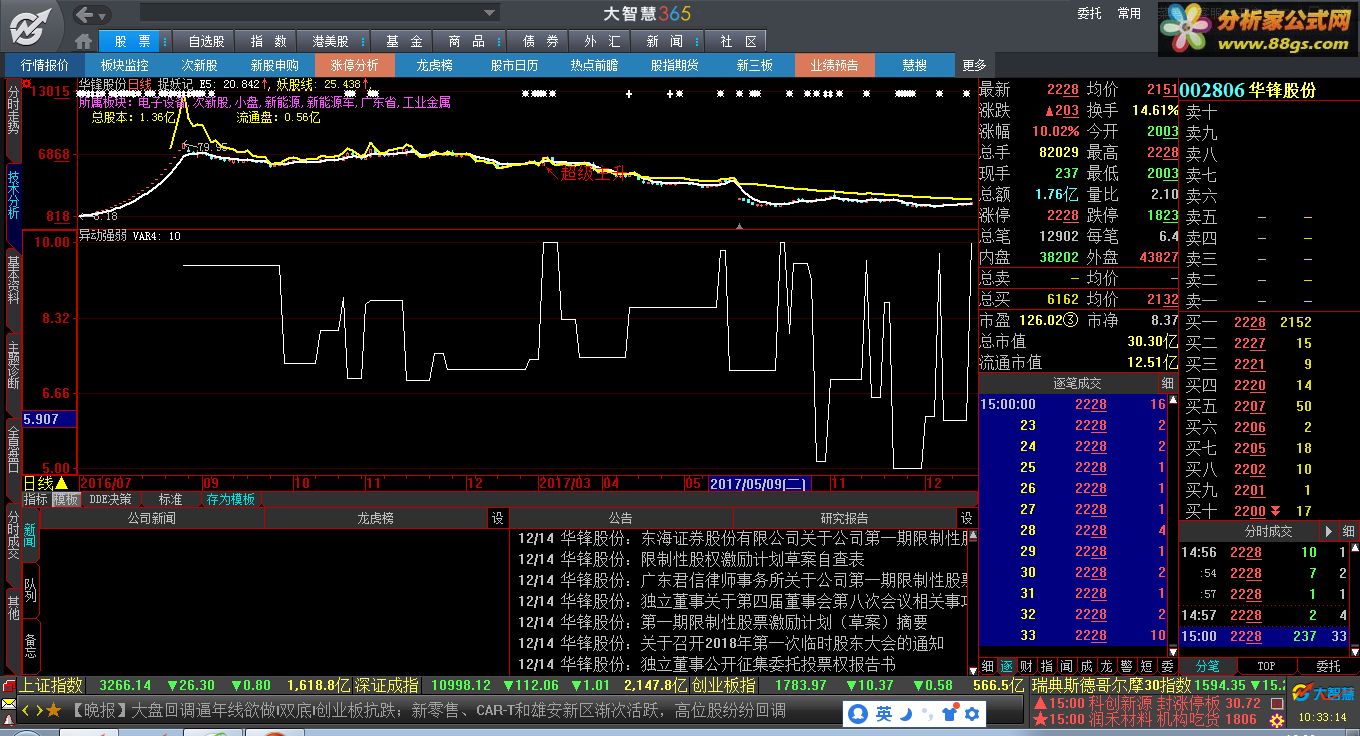This screenshot has height=736, width=1360.
Task: Click the 委托 button in title bar
Action: (x=1089, y=14)
